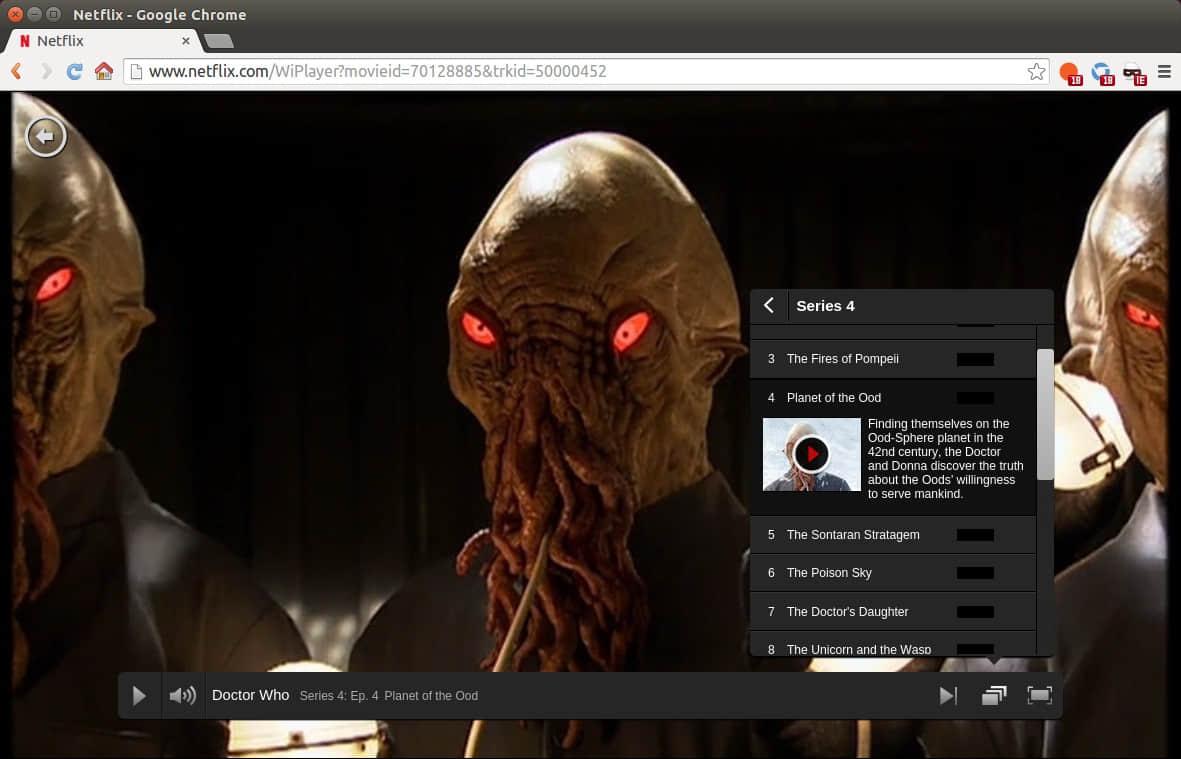The height and width of the screenshot is (759, 1181).
Task: Select episode 7 The Doctor's Daughter
Action: point(847,612)
